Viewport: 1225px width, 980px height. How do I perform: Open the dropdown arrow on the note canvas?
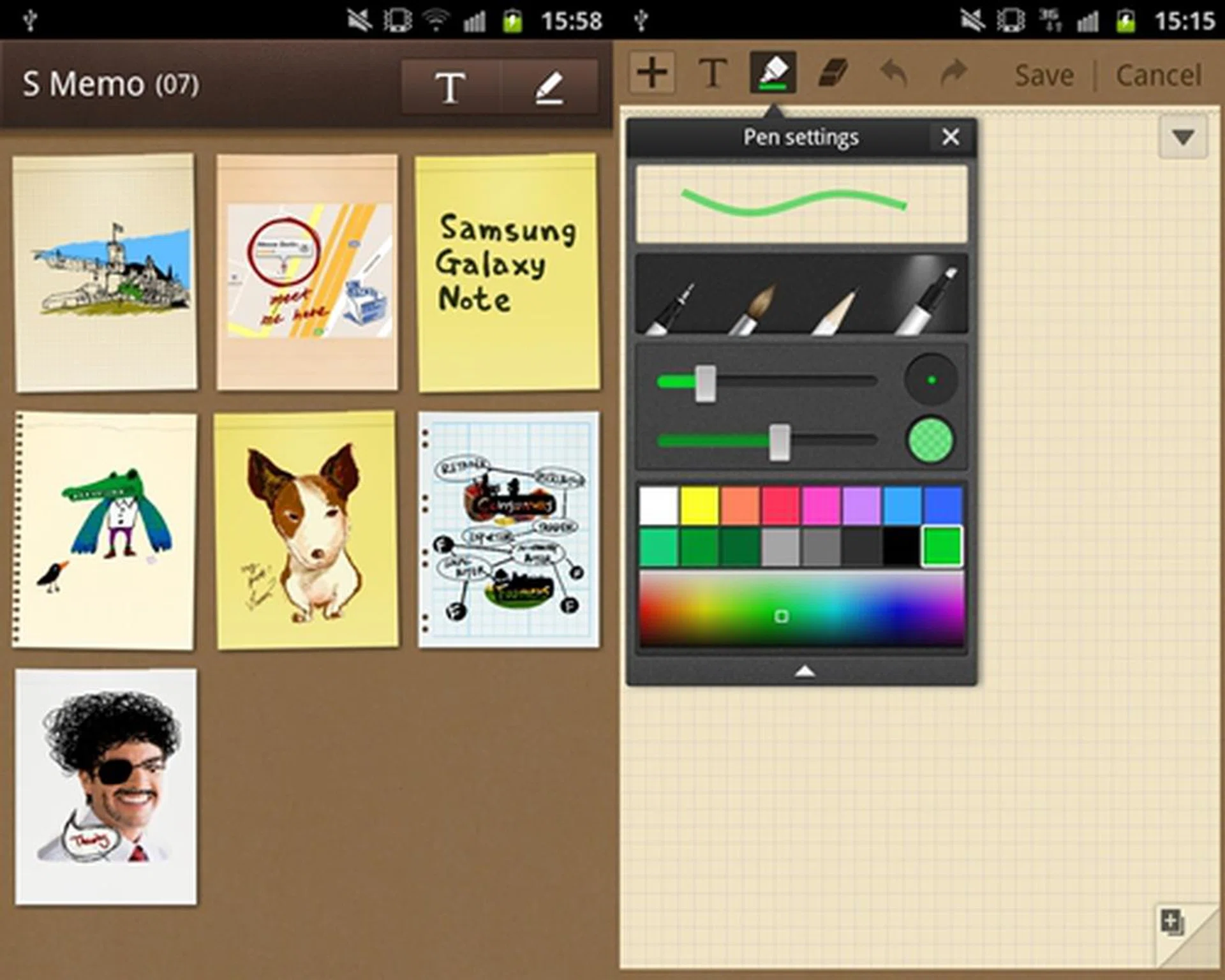tap(1183, 137)
